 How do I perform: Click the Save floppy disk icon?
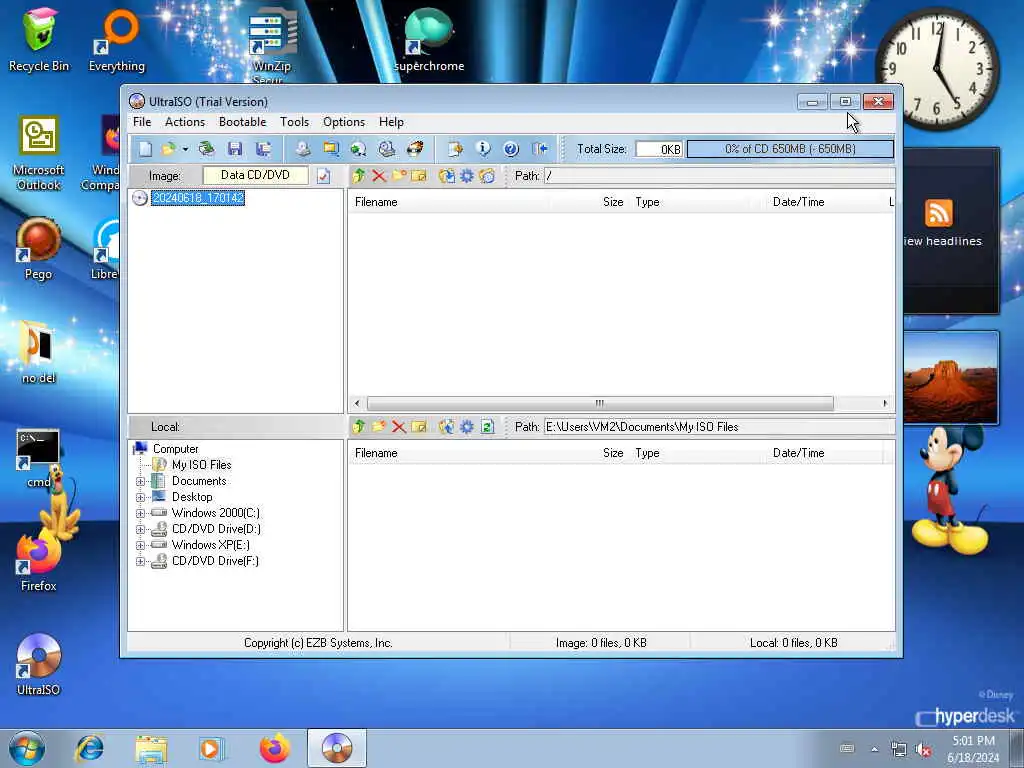point(235,149)
